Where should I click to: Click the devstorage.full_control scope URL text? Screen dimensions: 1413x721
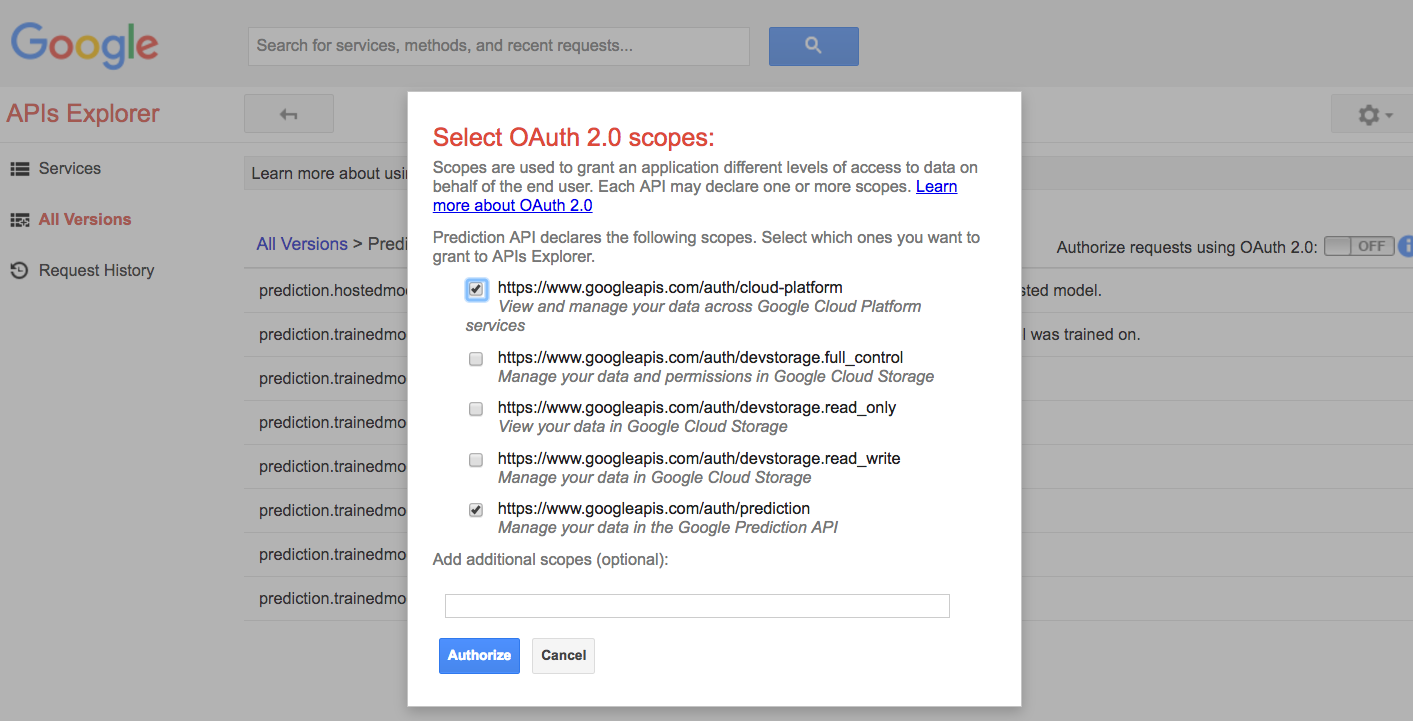coord(700,358)
